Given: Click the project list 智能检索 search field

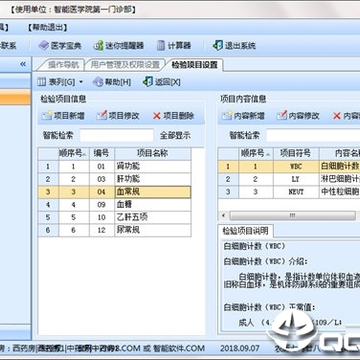Looking at the screenshot, I should coord(117,135).
